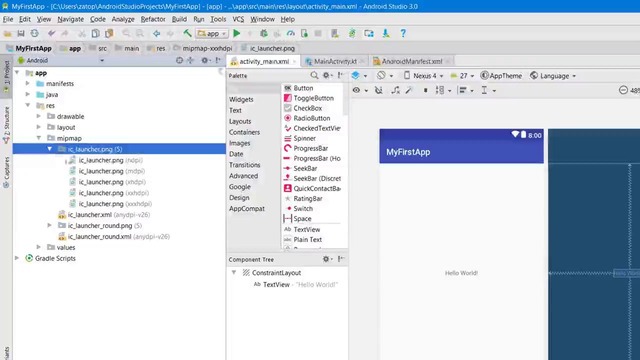Open the design surface layers dropdown
The width and height of the screenshot is (640, 360).
coord(360,76)
